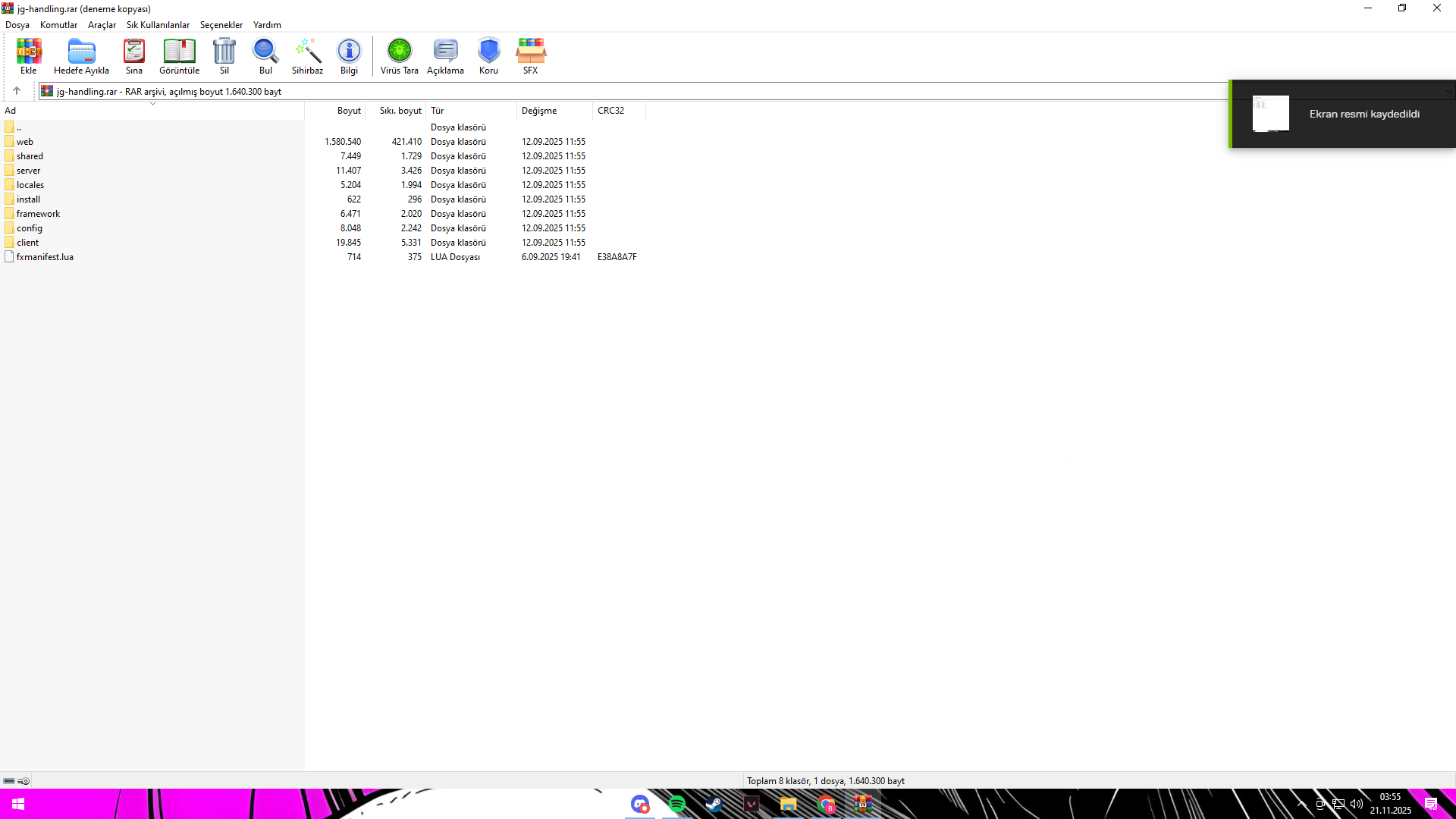The width and height of the screenshot is (1456, 819).
Task: Click the Ekran resmi kaydedildi notification thumbnail
Action: click(1270, 114)
